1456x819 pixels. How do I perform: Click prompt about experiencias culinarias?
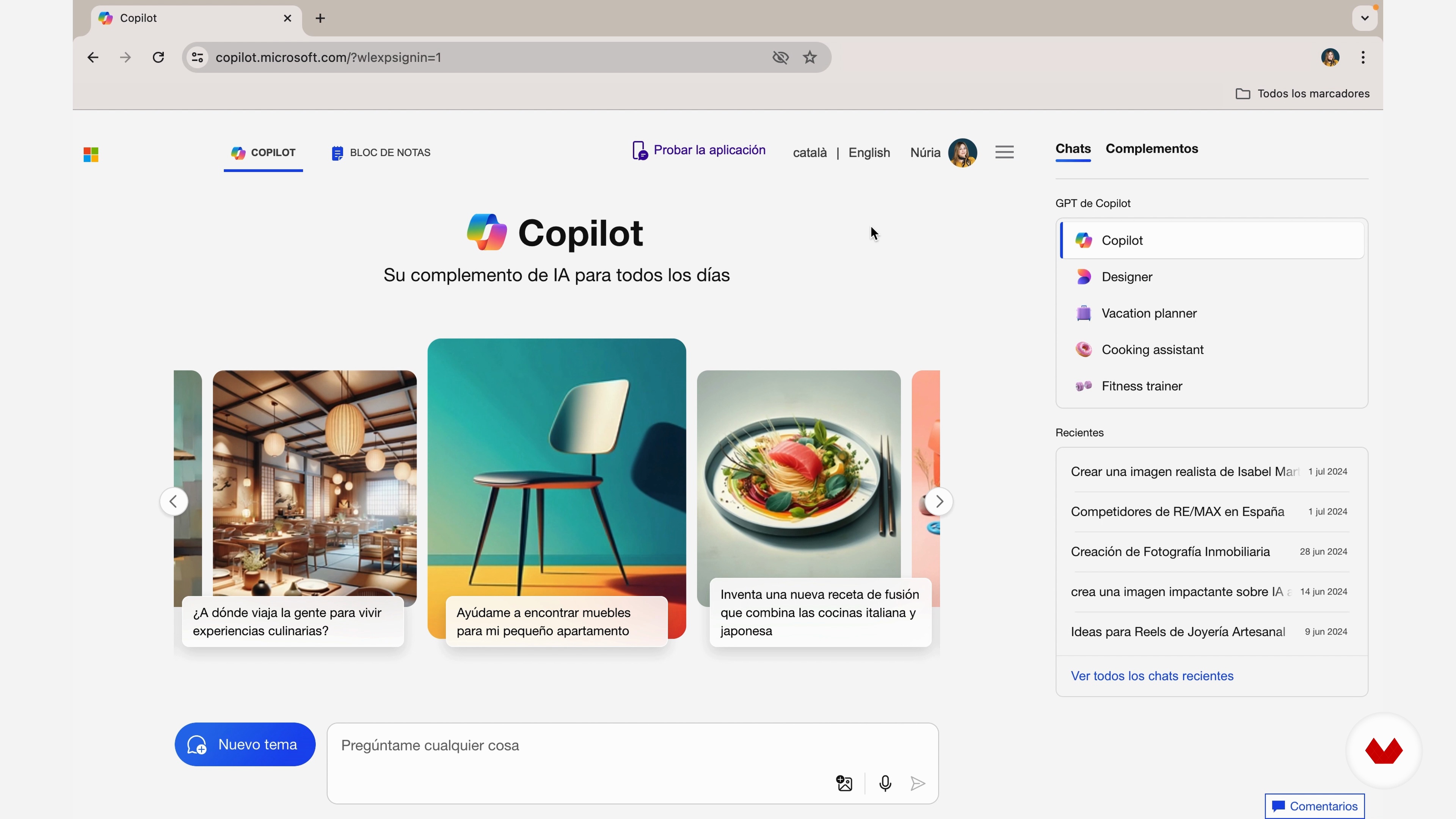point(293,622)
